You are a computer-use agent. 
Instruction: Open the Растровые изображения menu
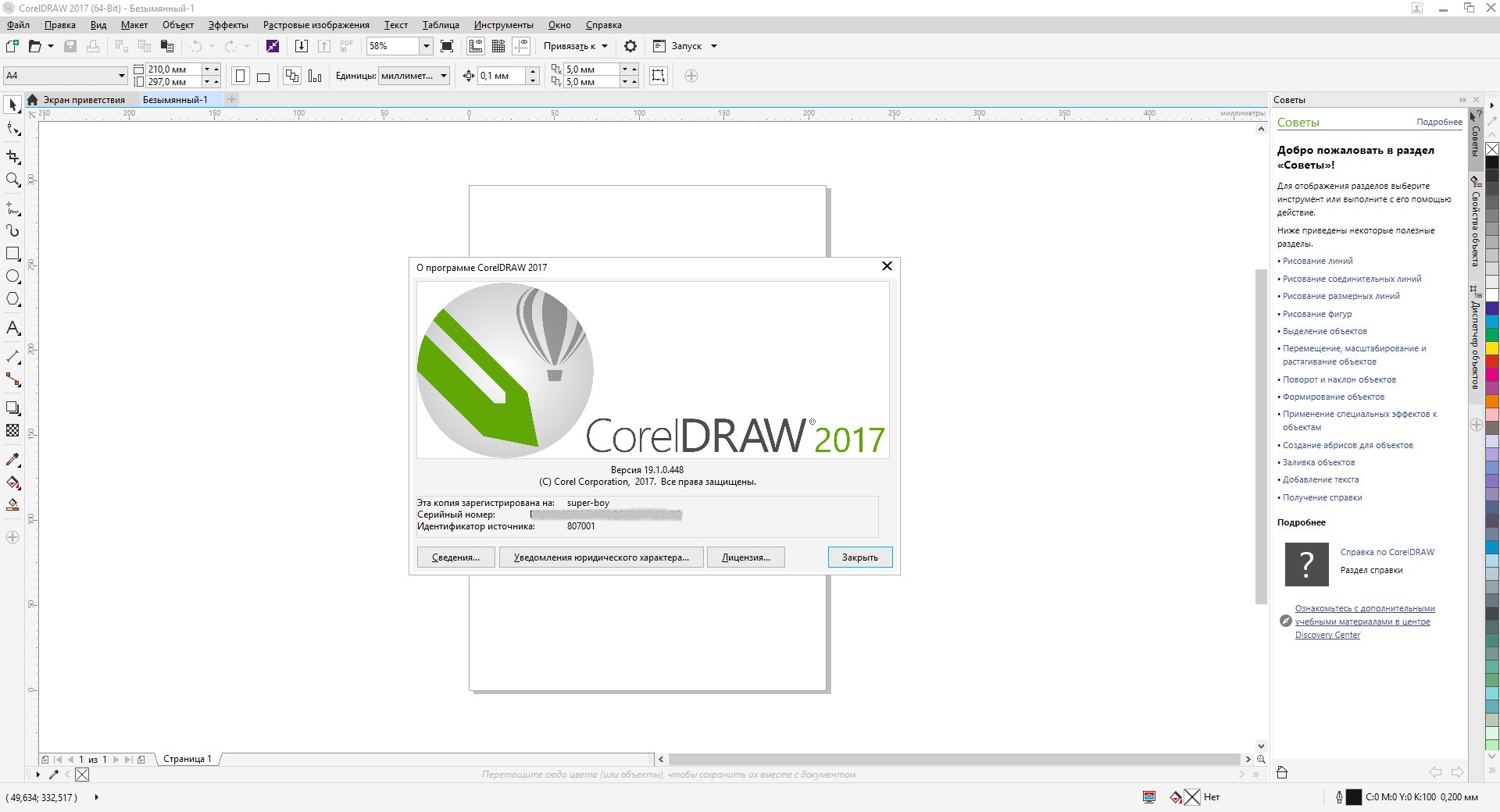(316, 25)
